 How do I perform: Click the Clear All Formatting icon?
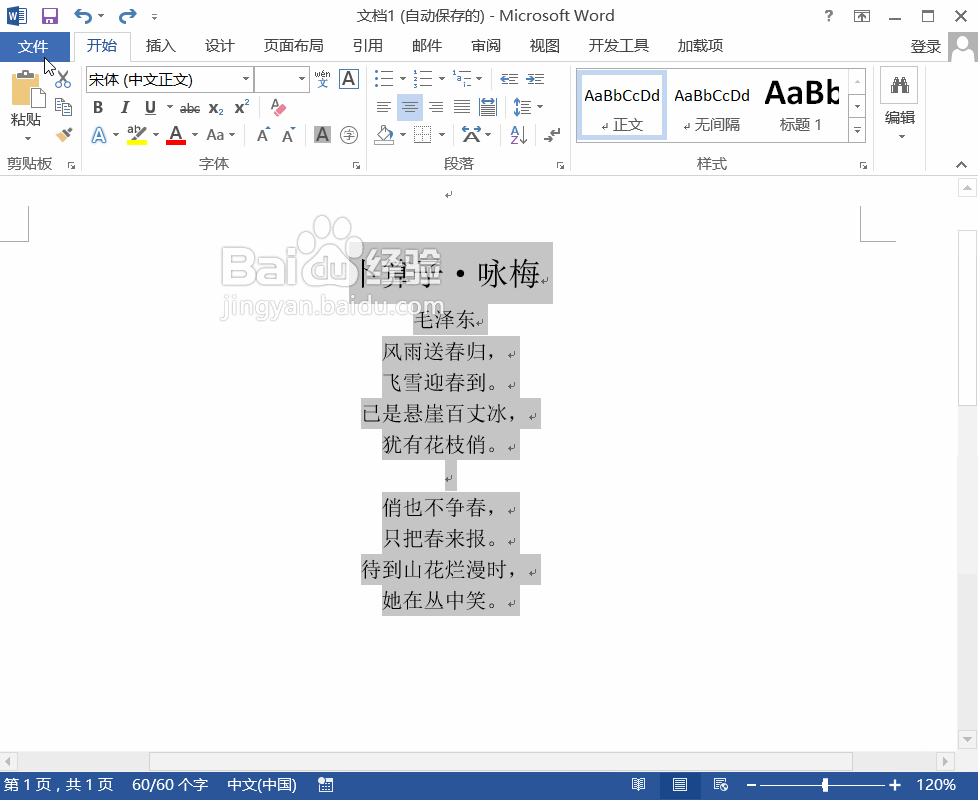276,106
